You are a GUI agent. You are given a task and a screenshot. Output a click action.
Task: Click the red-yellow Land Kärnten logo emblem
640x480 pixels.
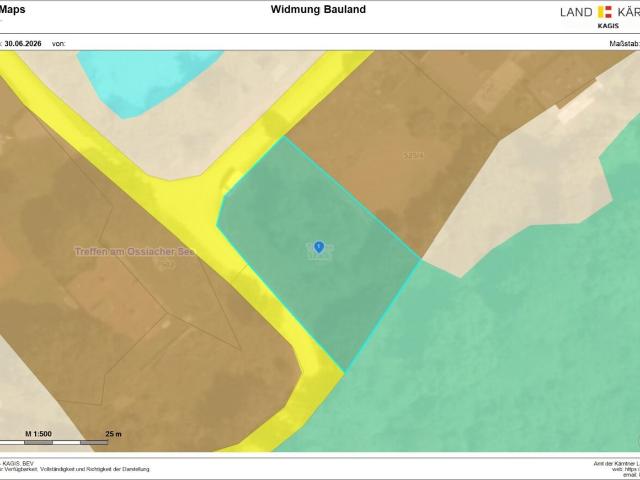[x=605, y=12]
